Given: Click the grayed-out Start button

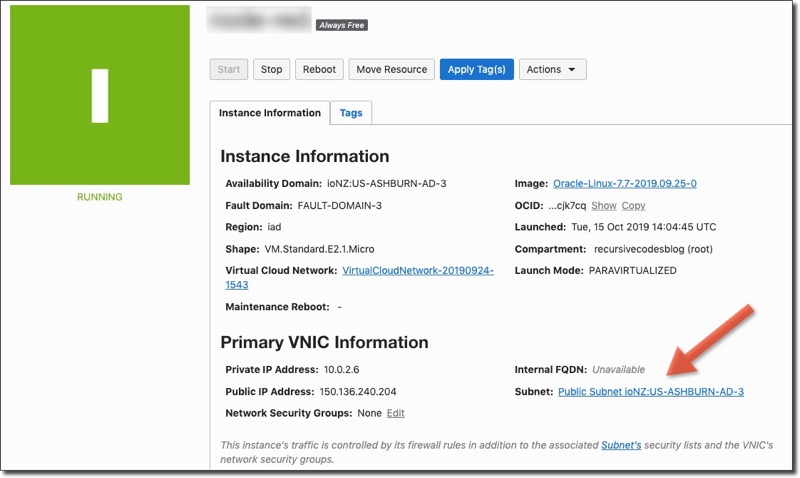Looking at the screenshot, I should pos(229,69).
